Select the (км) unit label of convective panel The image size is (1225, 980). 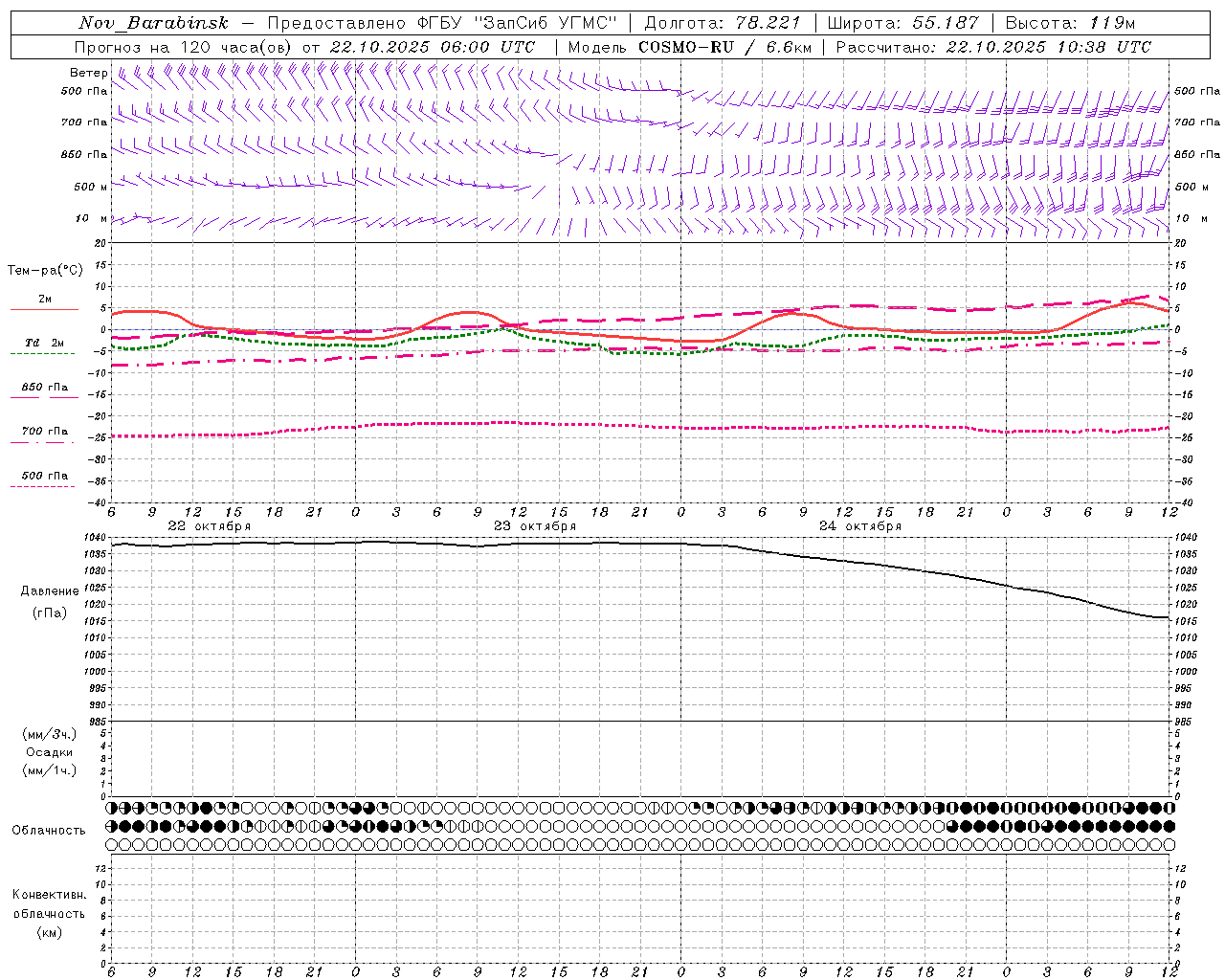(50, 932)
